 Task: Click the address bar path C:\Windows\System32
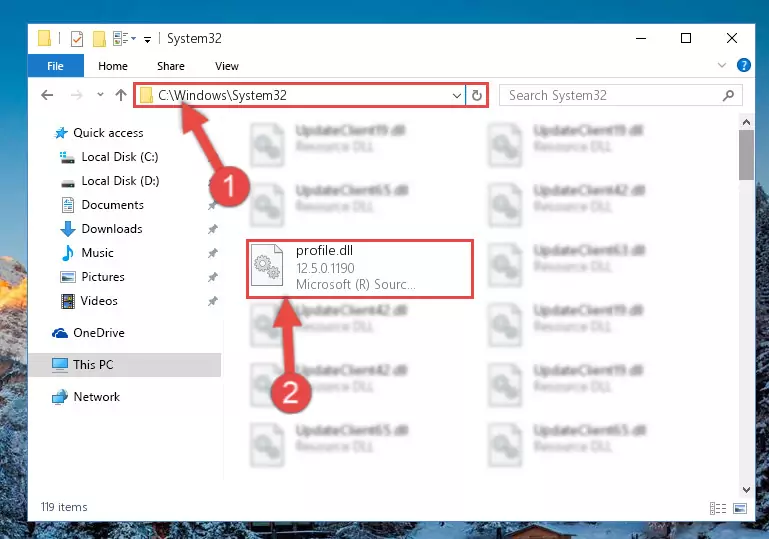pos(222,95)
